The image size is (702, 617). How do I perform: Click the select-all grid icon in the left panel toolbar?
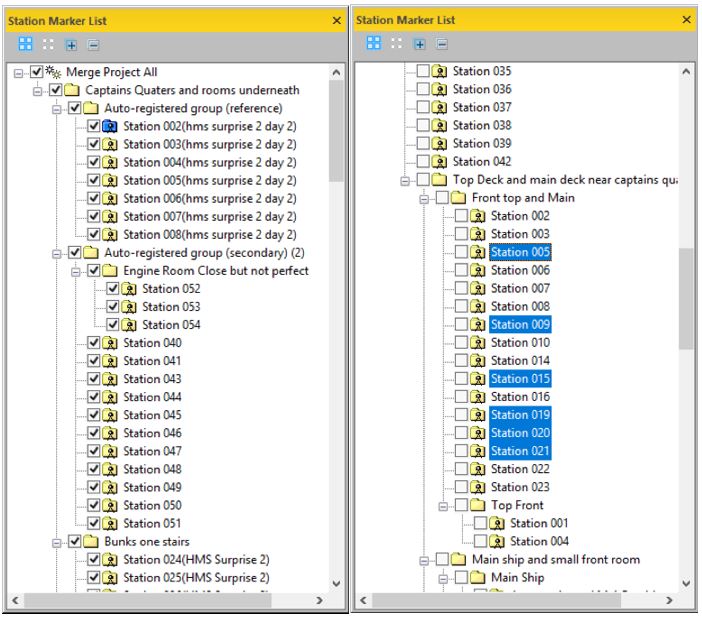pyautogui.click(x=26, y=44)
